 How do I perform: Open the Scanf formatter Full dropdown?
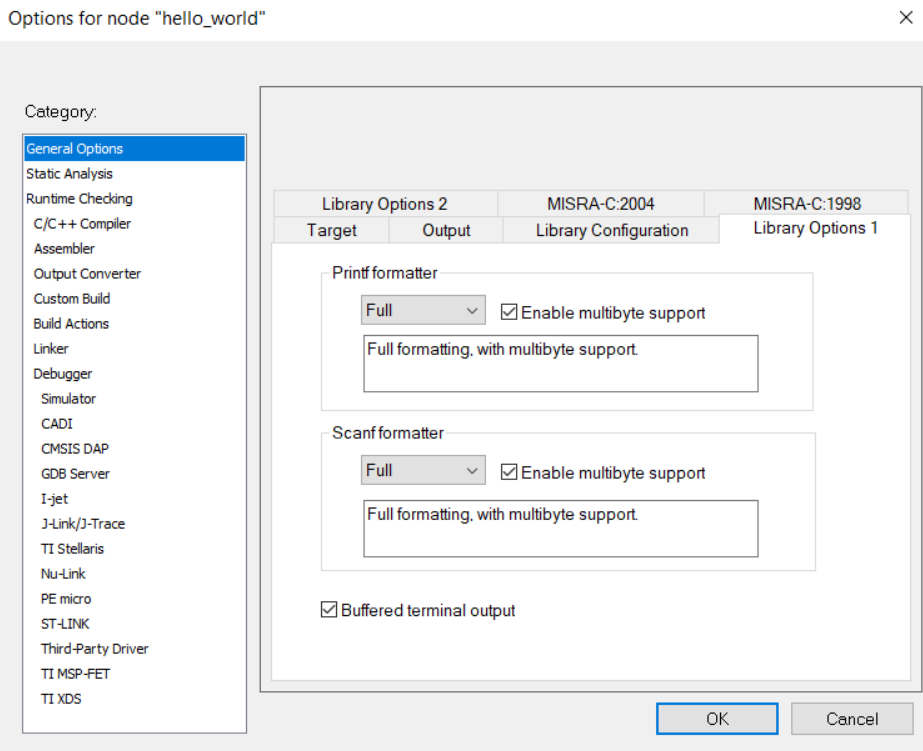click(x=423, y=471)
